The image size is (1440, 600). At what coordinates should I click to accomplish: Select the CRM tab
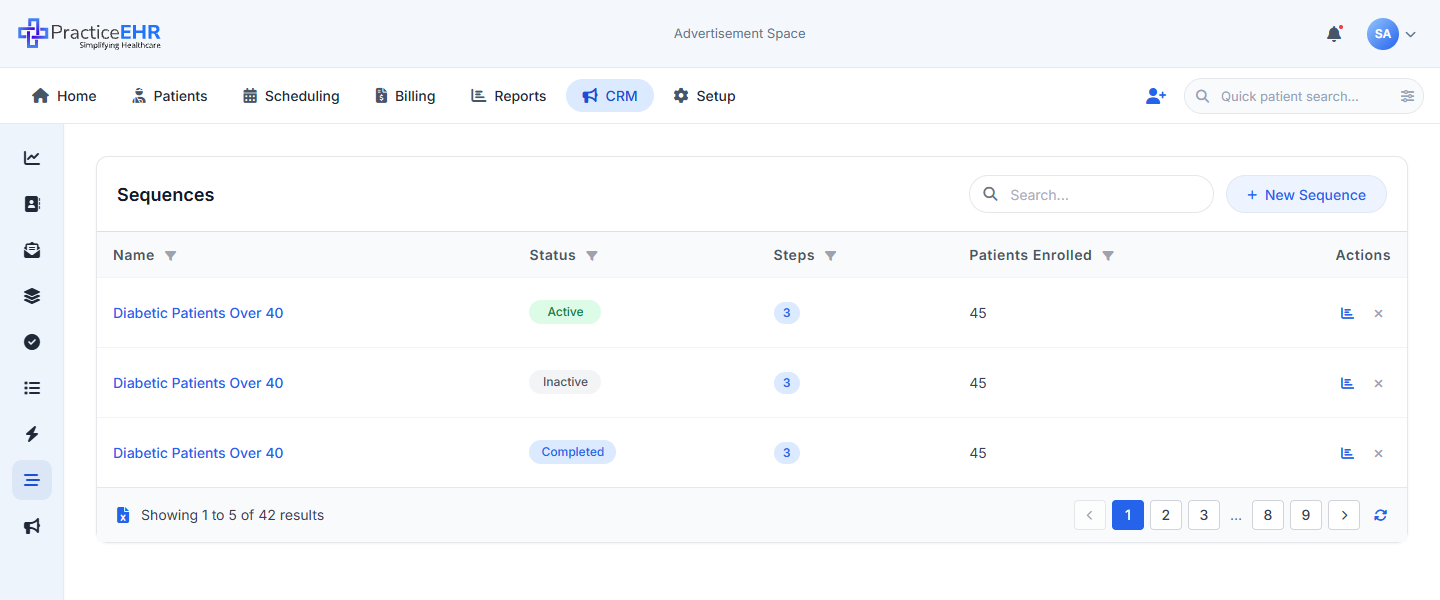(610, 96)
